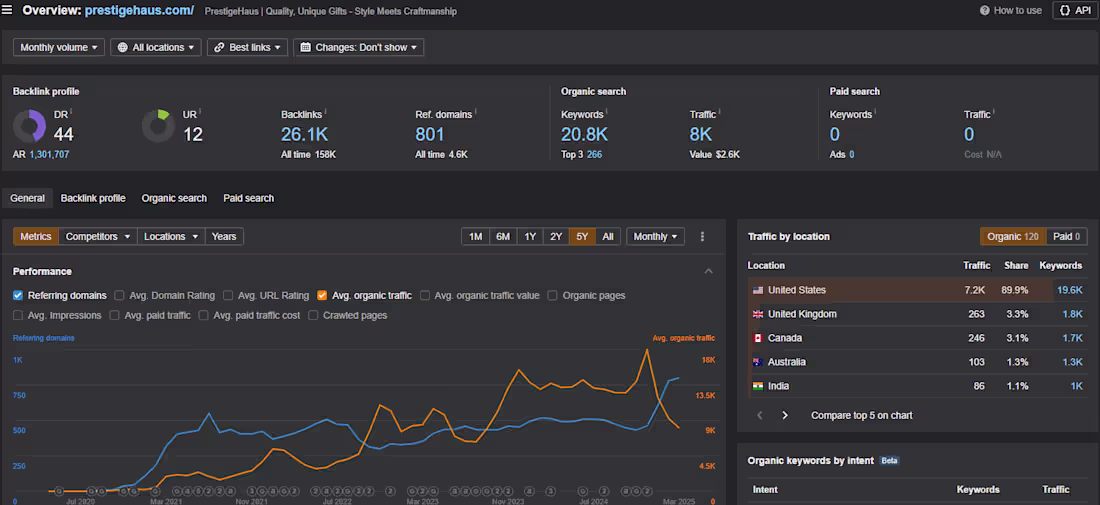Image resolution: width=1100 pixels, height=505 pixels.
Task: Switch to the Backlink profile tab
Action: (x=93, y=198)
